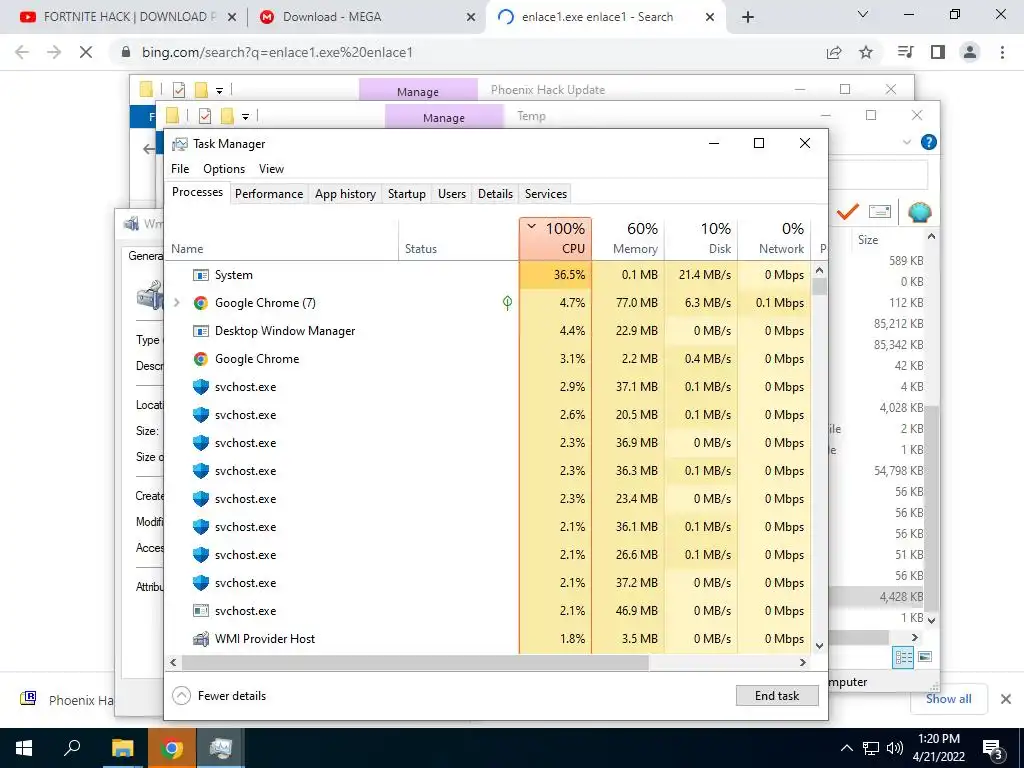
Task: Sort processes by Name column header
Action: [x=281, y=239]
